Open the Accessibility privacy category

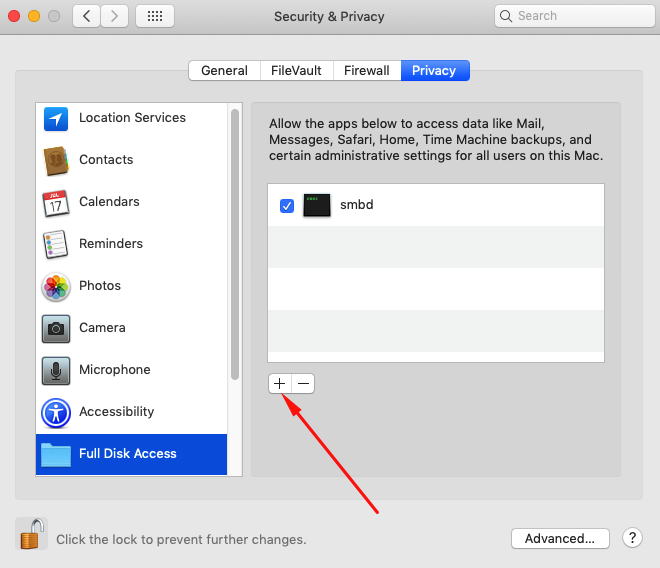[x=116, y=412]
